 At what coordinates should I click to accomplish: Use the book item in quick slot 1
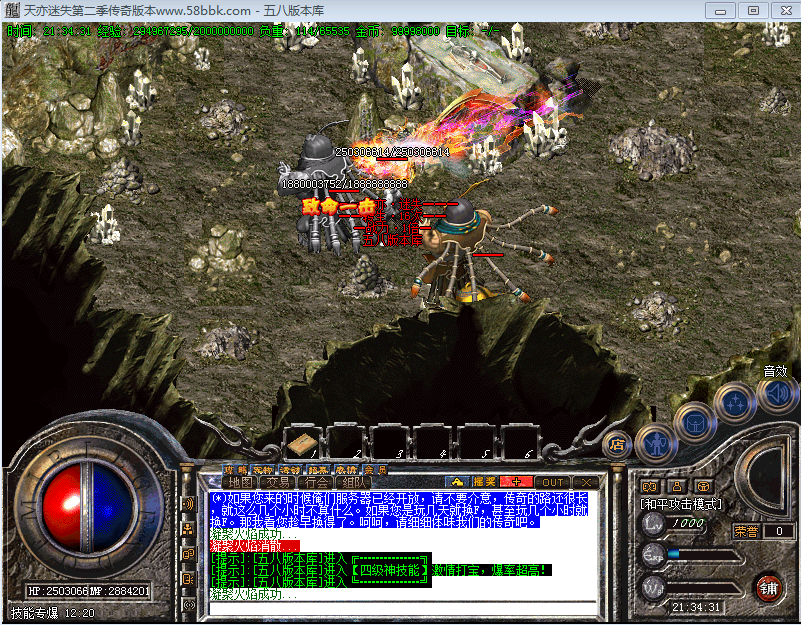(x=302, y=444)
